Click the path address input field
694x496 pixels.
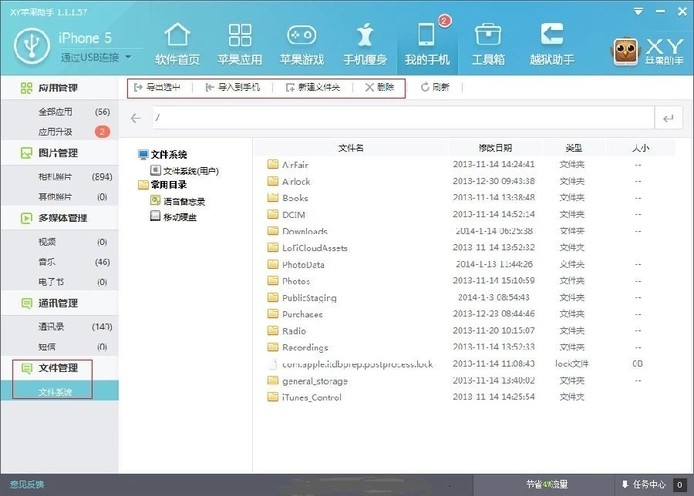point(404,118)
